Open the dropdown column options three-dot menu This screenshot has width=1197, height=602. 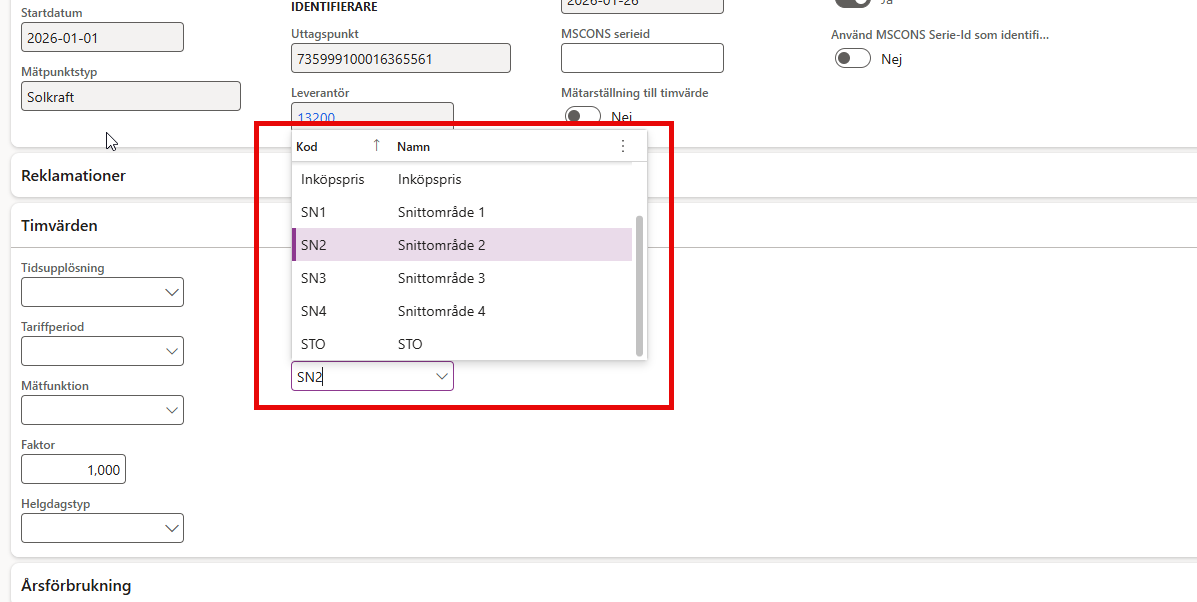(623, 146)
